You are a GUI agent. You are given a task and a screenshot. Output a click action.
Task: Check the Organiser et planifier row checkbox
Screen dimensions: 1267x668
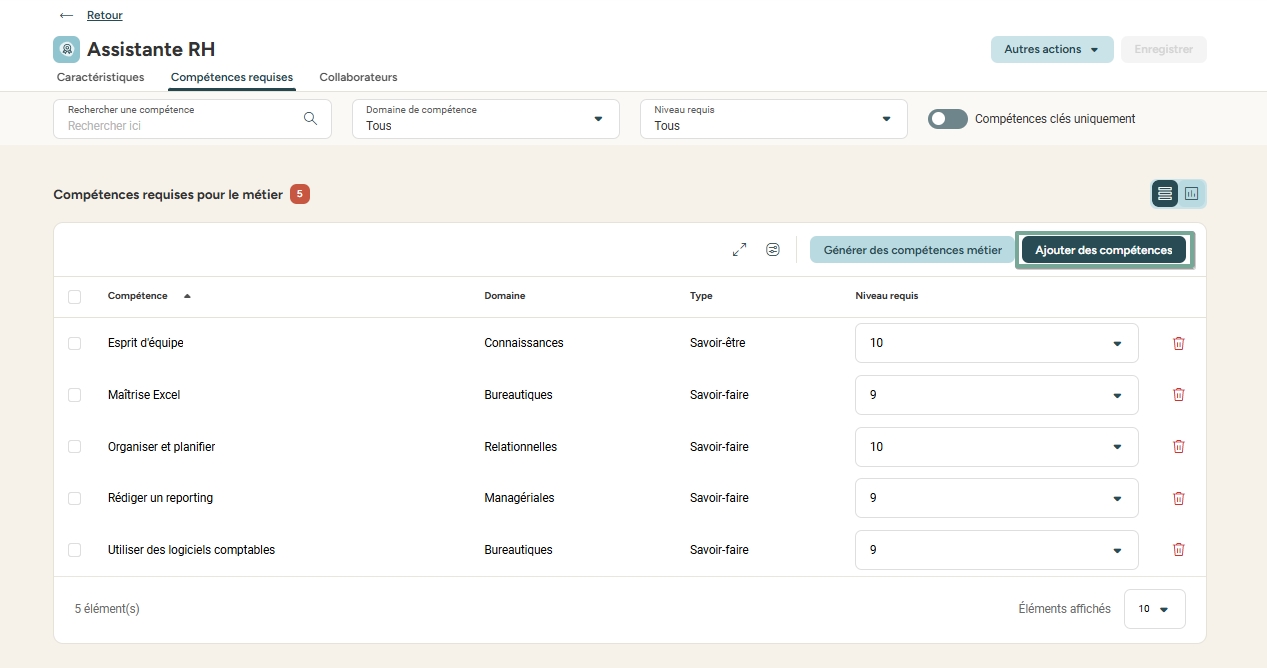click(75, 447)
